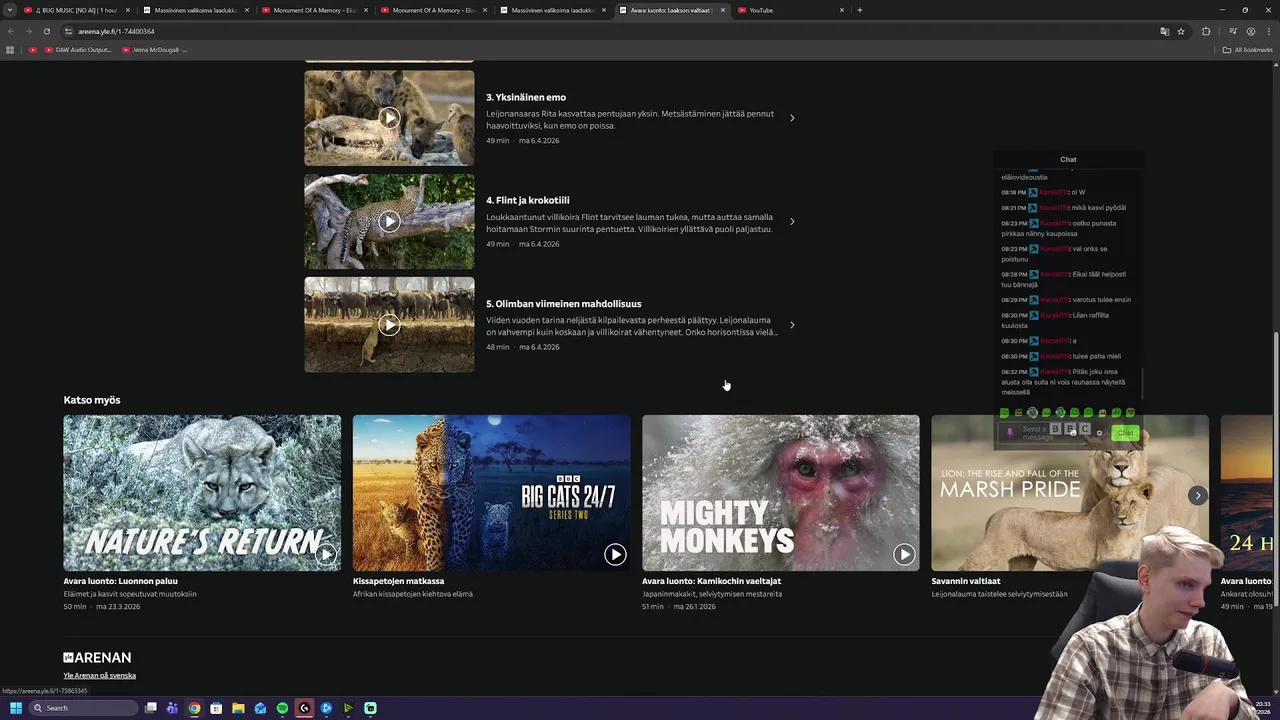This screenshot has height=720, width=1280.
Task: Open Windows Start menu
Action: (x=16, y=708)
